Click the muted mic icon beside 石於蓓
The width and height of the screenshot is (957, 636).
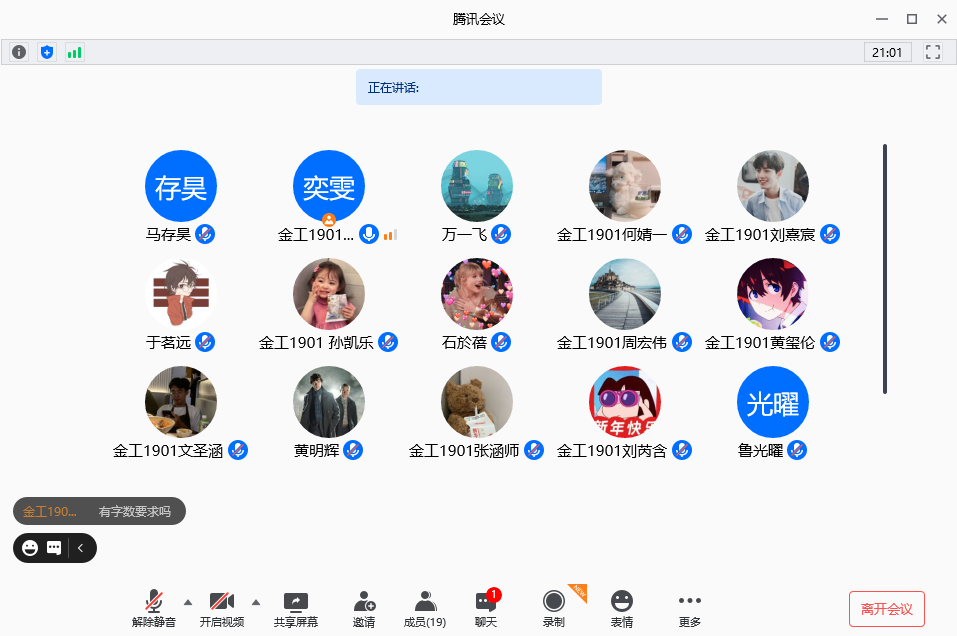pos(501,342)
